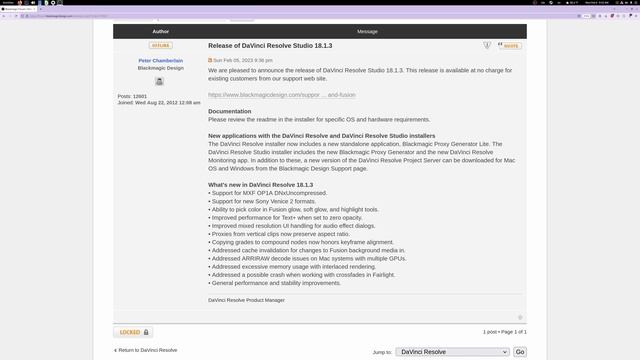Click the Blackmagic Design rank text
The height and width of the screenshot is (360, 640).
click(x=160, y=68)
